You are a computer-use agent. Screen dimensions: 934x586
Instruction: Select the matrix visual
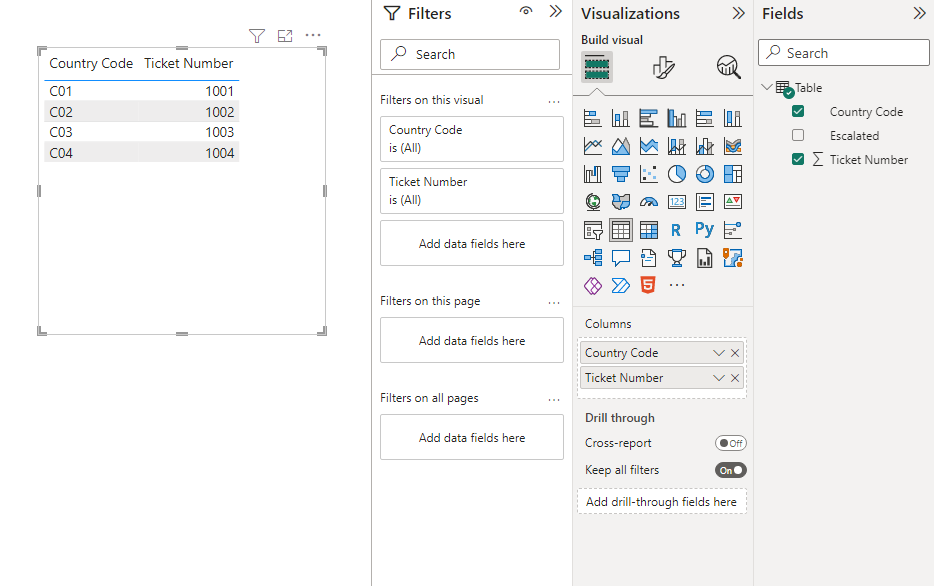pos(649,230)
